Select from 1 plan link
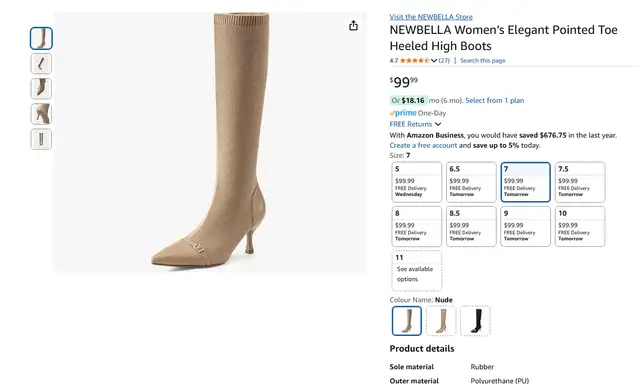The width and height of the screenshot is (640, 384). (495, 100)
